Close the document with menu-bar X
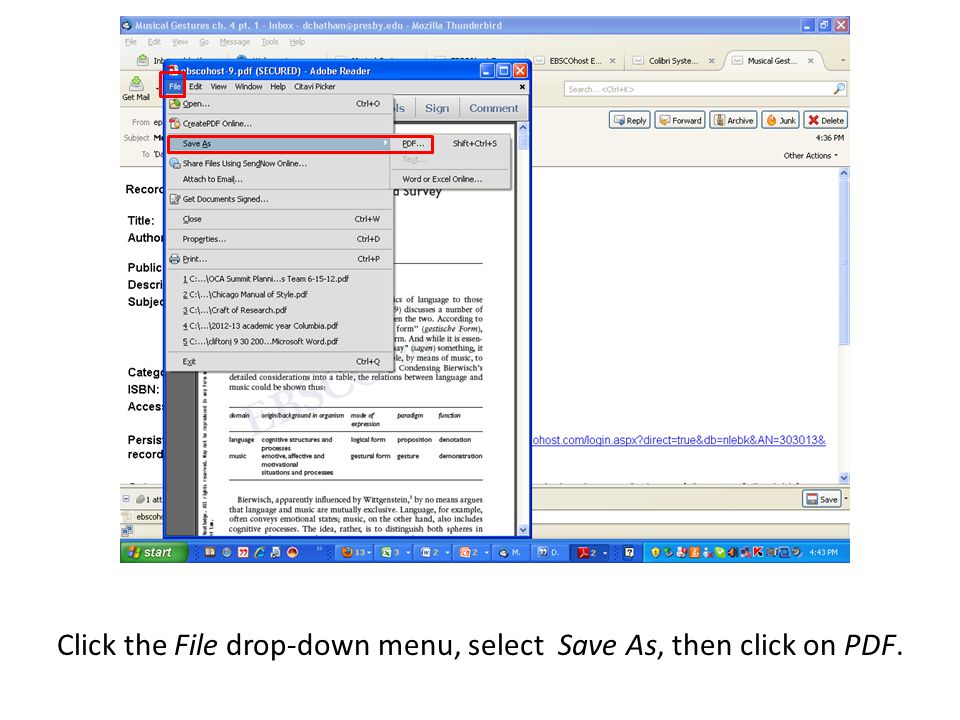Viewport: 960px width, 720px height. (x=522, y=87)
